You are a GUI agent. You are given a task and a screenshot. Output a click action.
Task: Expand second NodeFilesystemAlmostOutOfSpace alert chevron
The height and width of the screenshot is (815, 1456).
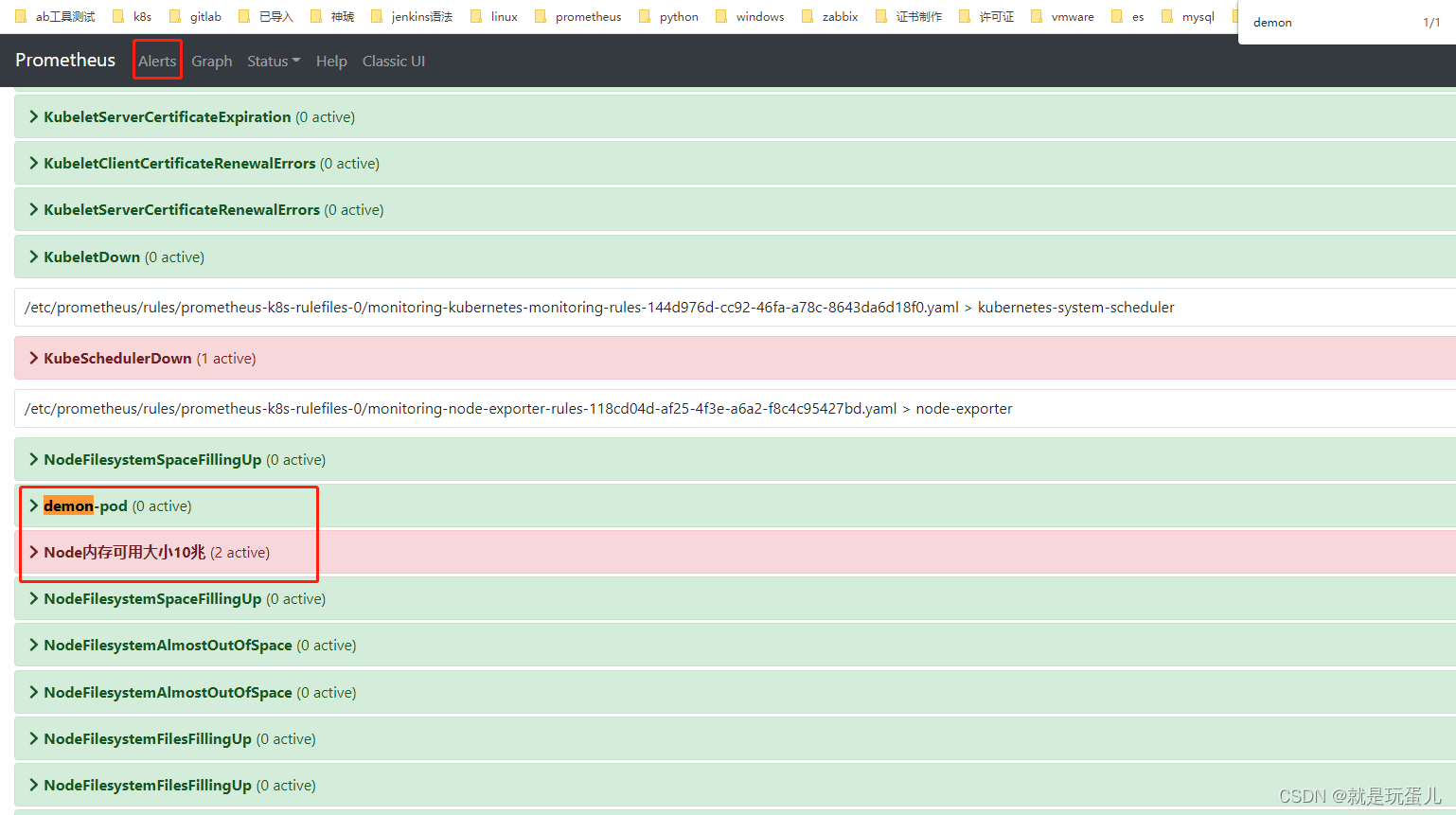click(34, 692)
